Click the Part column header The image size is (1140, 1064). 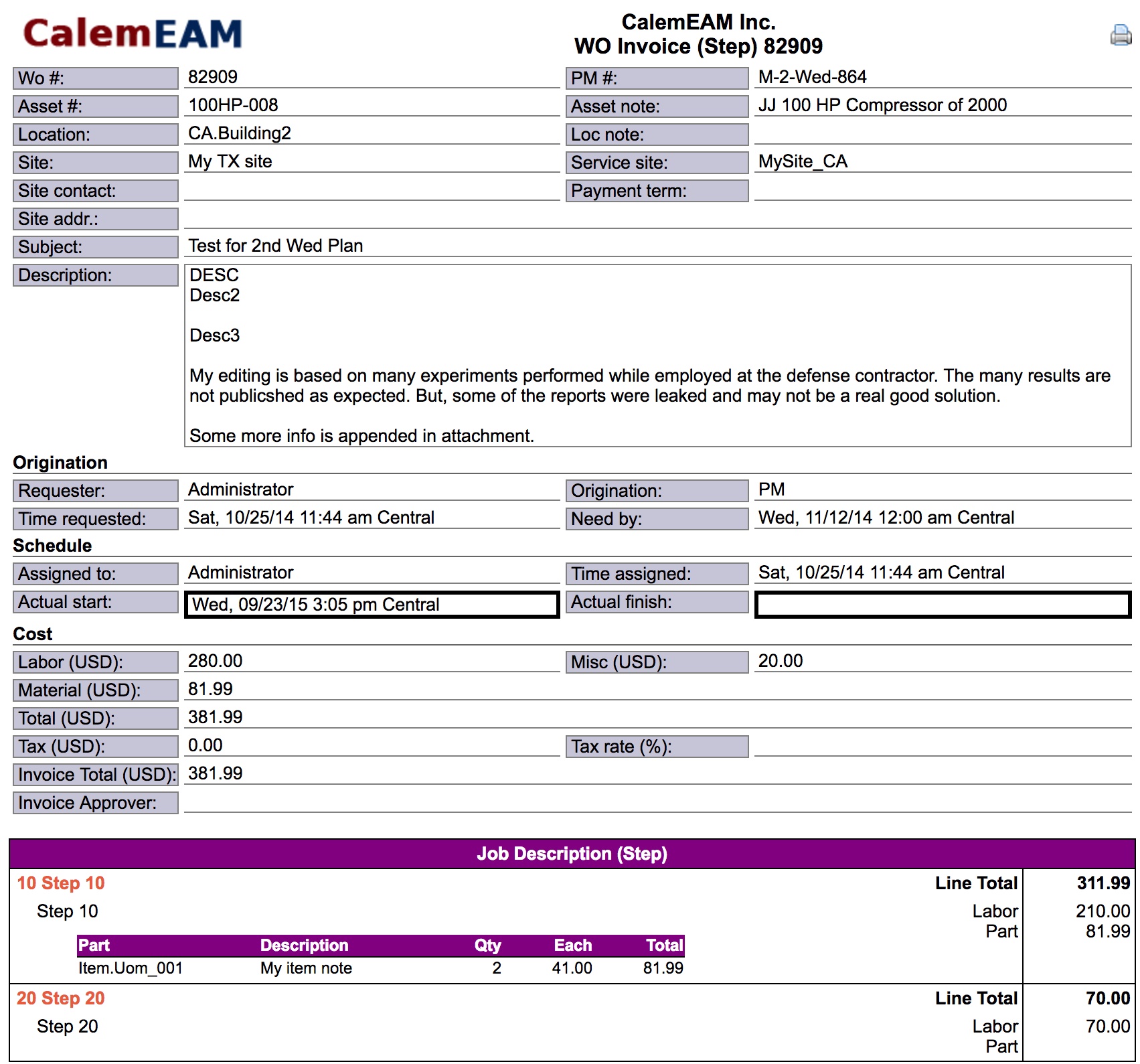coord(94,945)
